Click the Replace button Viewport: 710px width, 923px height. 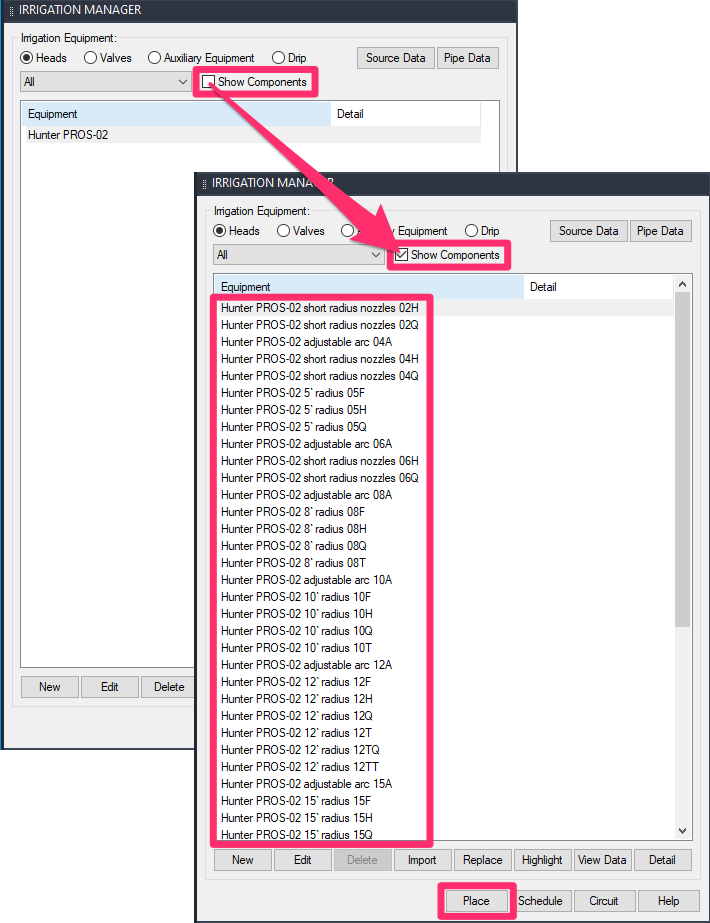483,860
